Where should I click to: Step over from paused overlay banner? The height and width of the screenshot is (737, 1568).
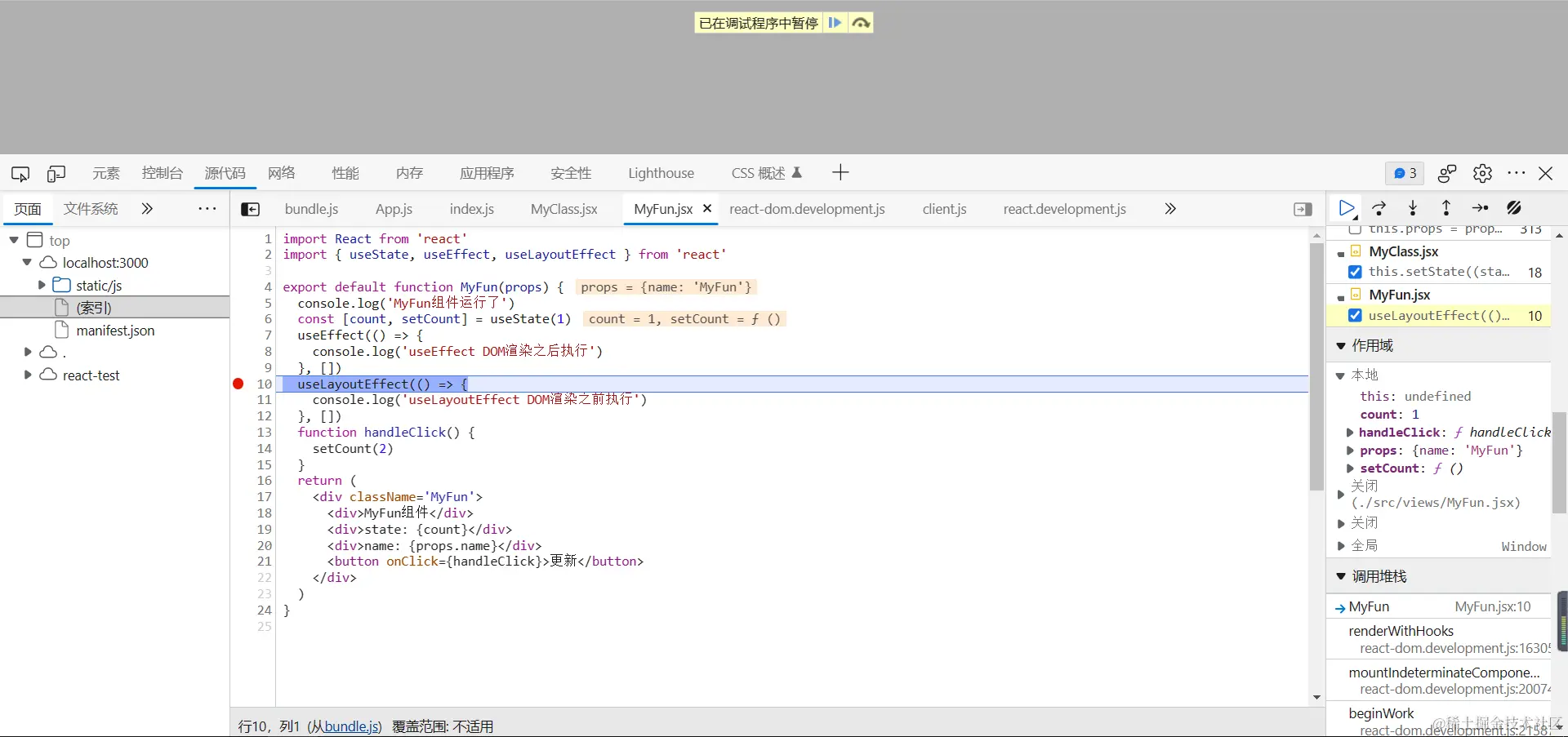point(861,23)
